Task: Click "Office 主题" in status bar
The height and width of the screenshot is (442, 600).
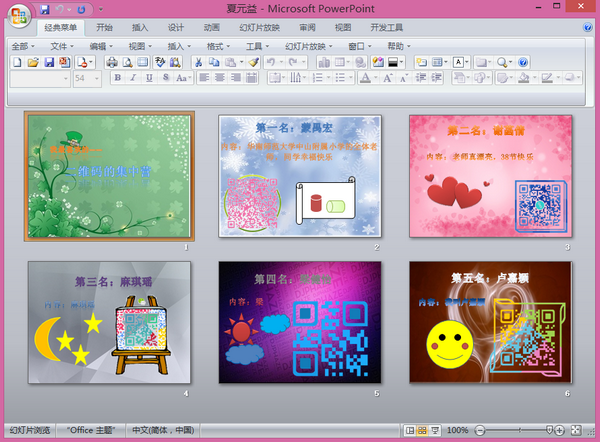Action: tap(91, 430)
